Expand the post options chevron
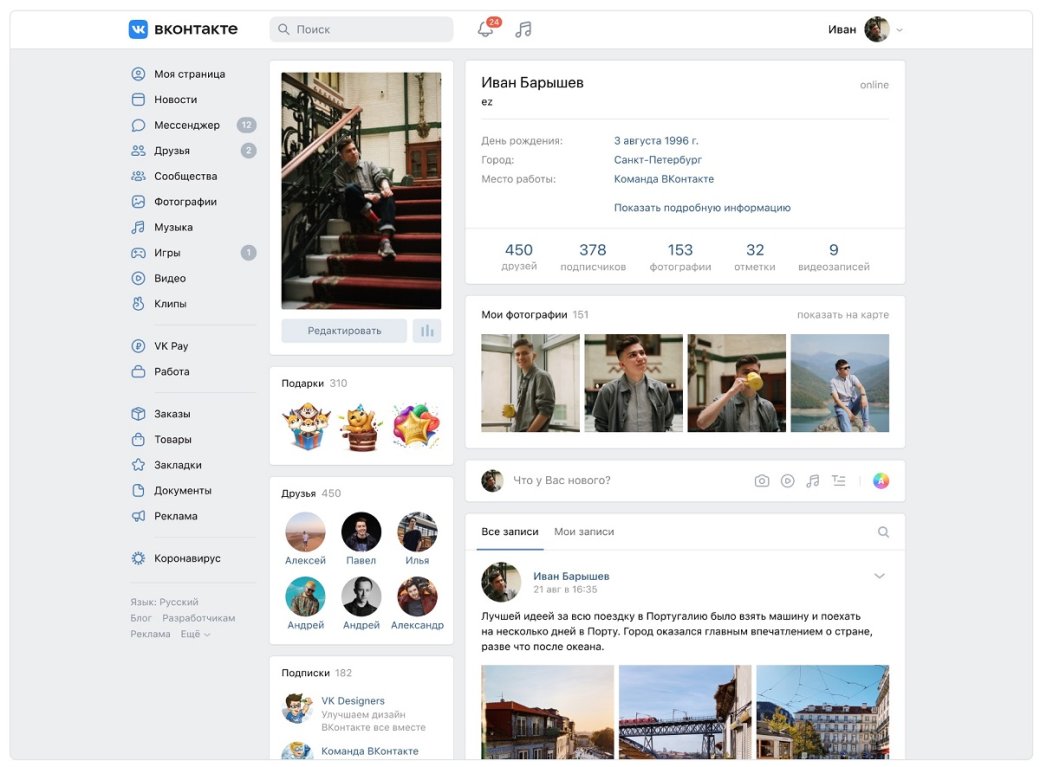Image resolution: width=1040 pixels, height=767 pixels. pyautogui.click(x=879, y=576)
